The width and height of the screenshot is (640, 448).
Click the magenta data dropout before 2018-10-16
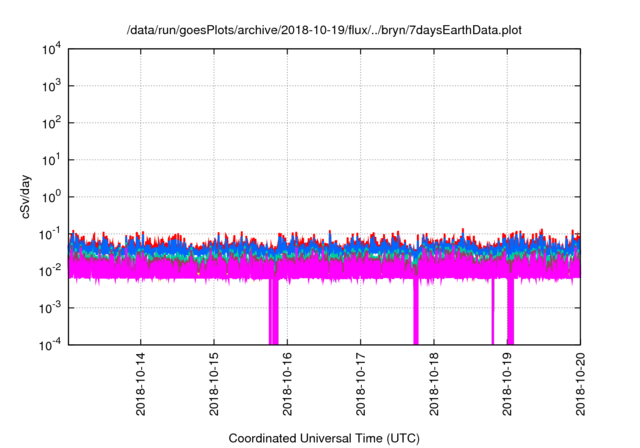(273, 312)
